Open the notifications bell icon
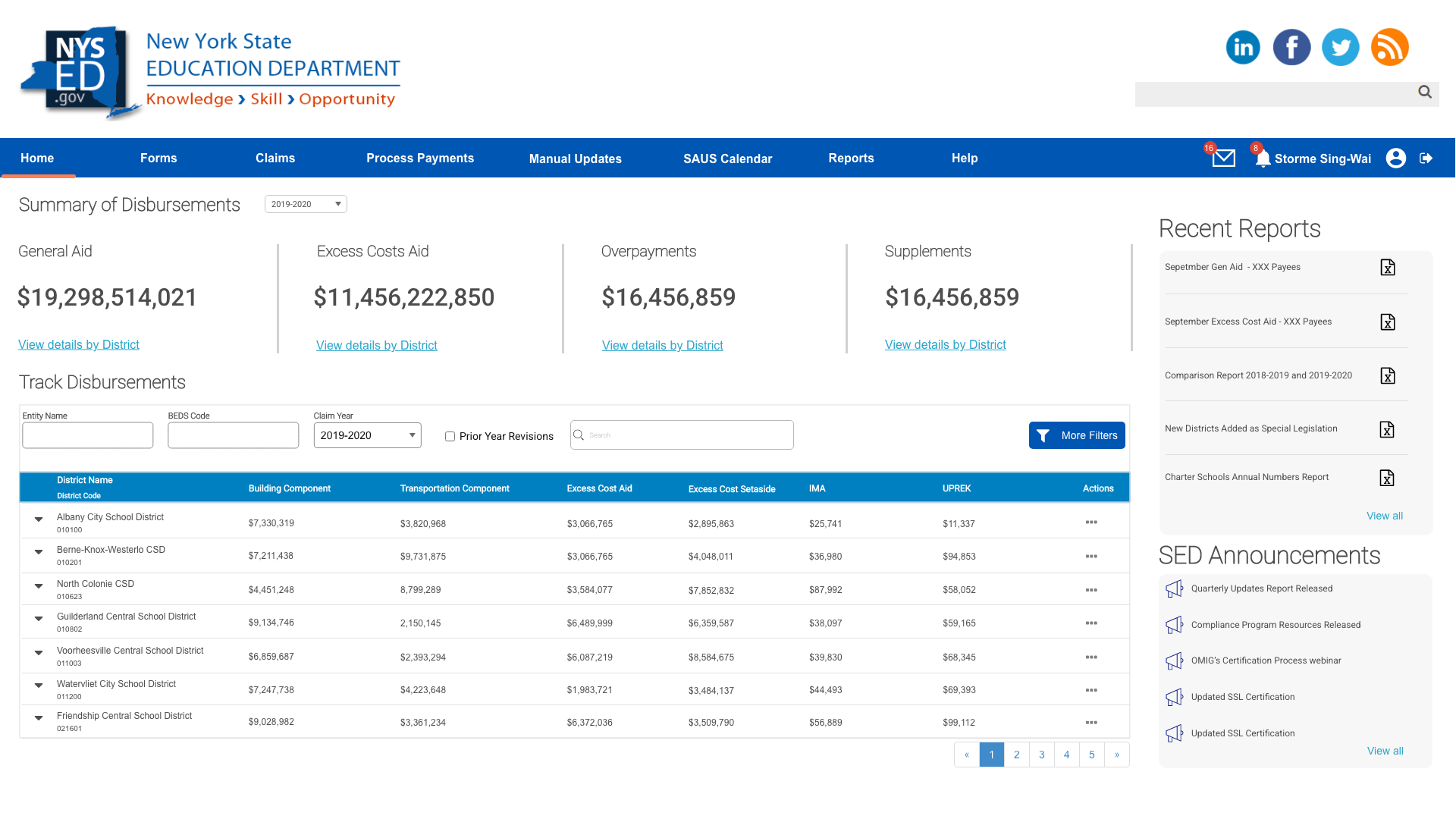 click(x=1263, y=158)
